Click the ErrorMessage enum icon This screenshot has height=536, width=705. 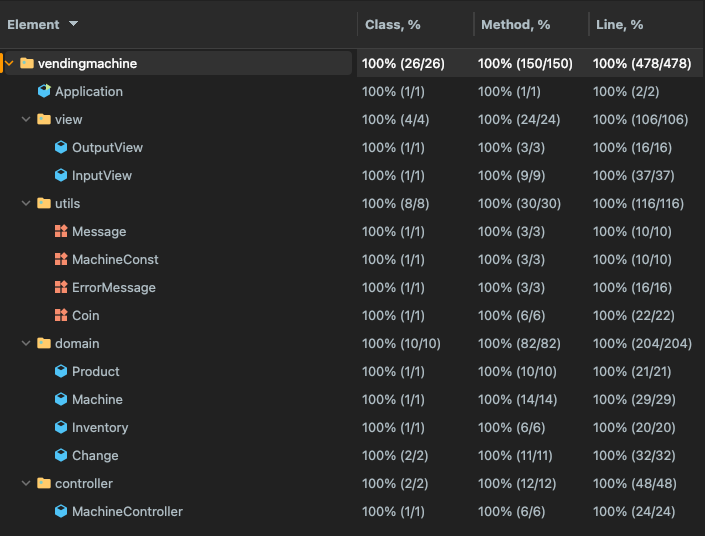[x=61, y=287]
